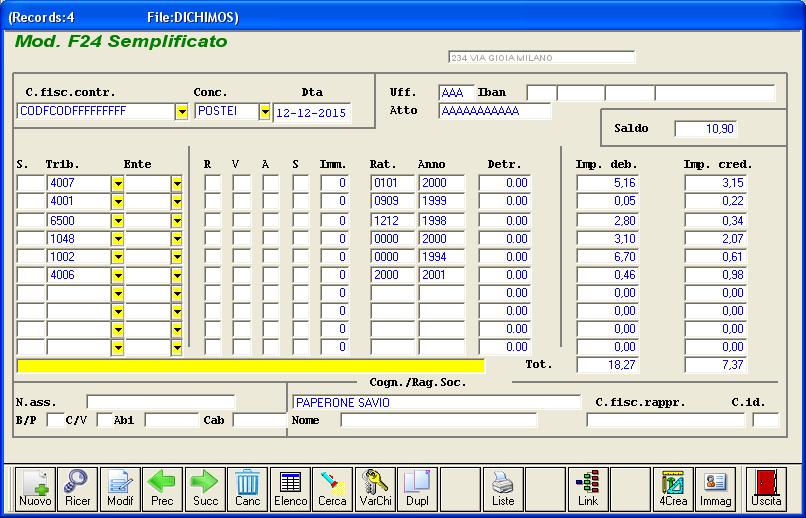Viewport: 806px width, 518px height.
Task: Select Imp. deb. value 6,70
Action: pyautogui.click(x=608, y=257)
